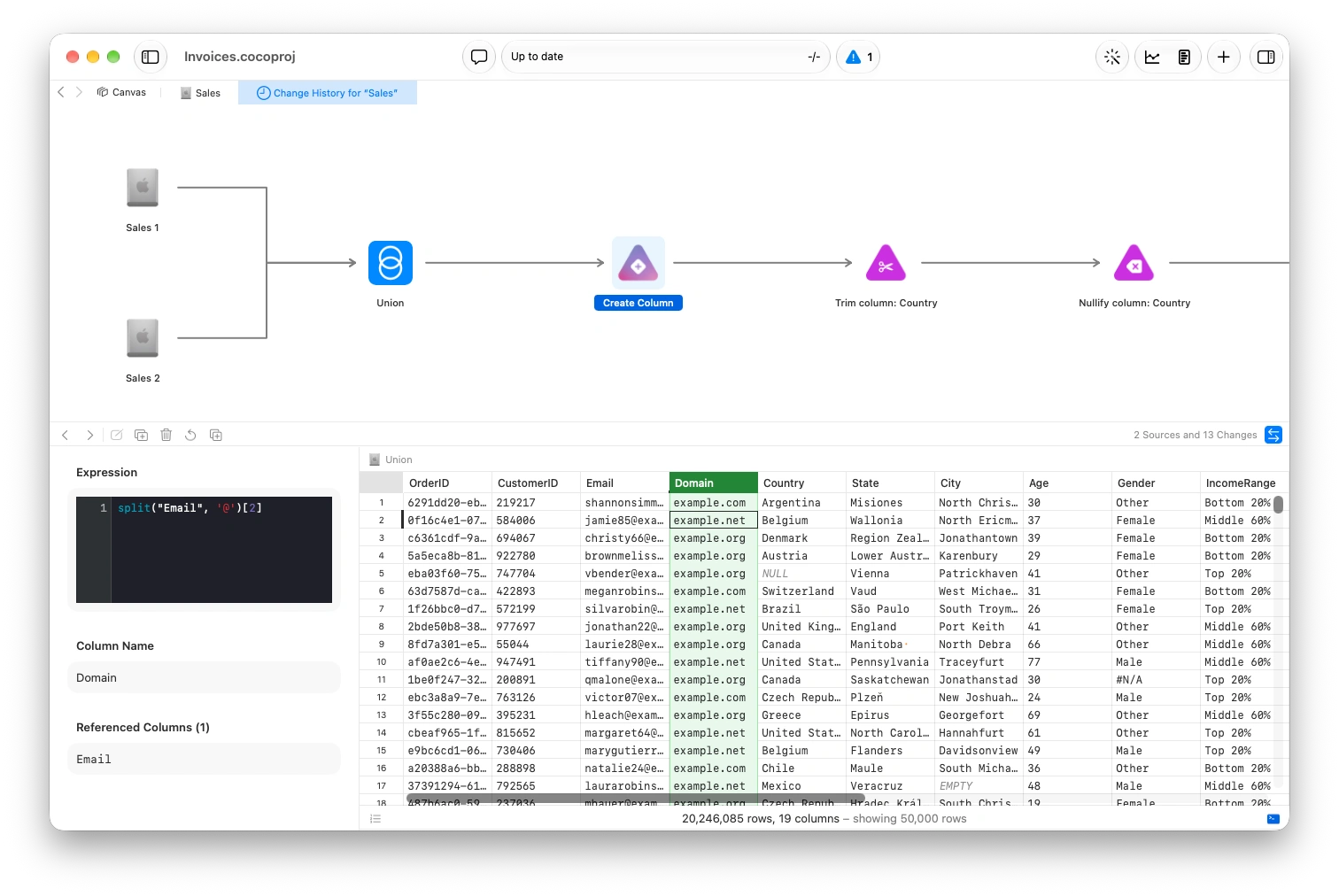Select the Domain column header

714,483
